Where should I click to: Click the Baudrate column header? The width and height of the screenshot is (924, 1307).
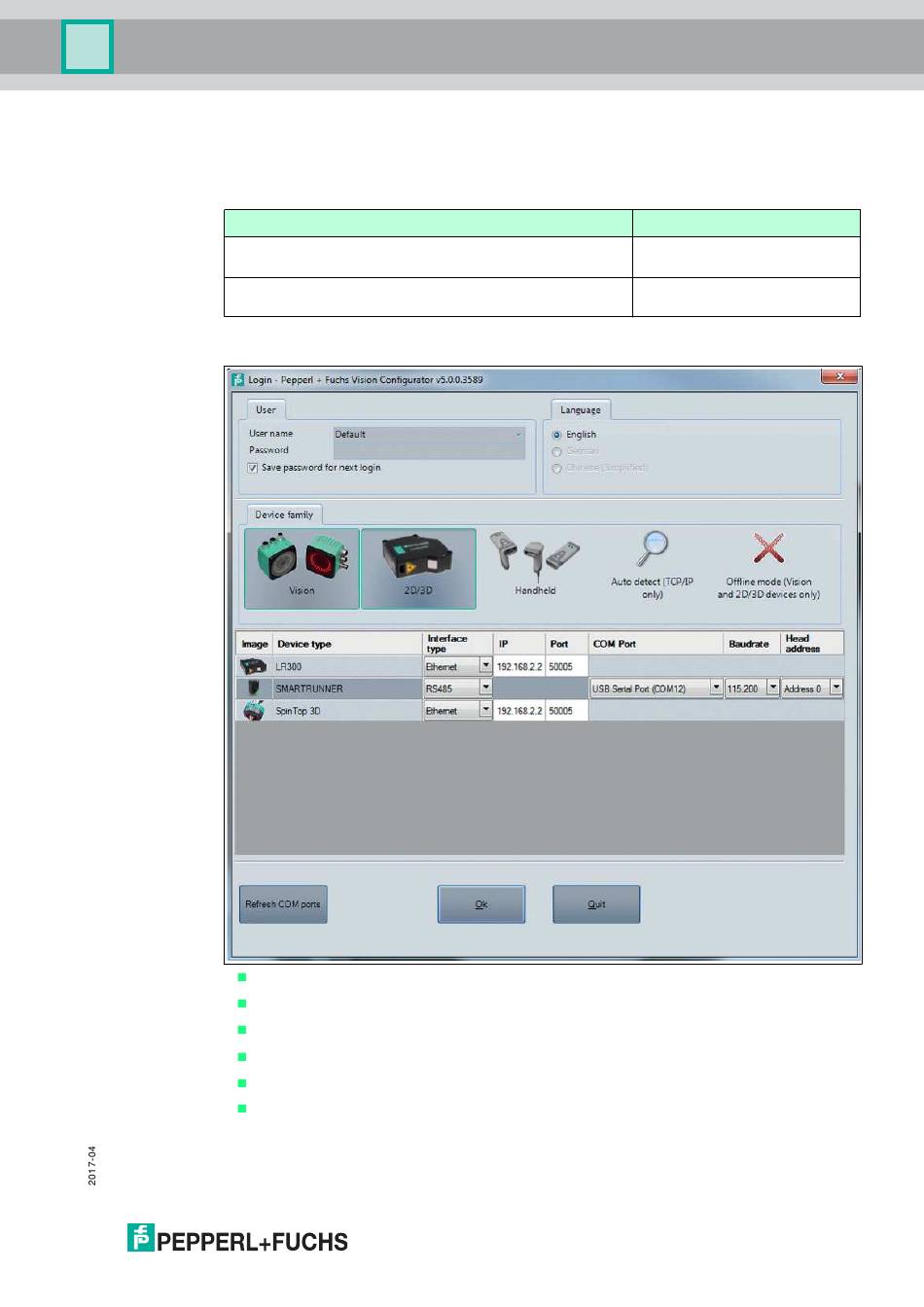tap(753, 644)
